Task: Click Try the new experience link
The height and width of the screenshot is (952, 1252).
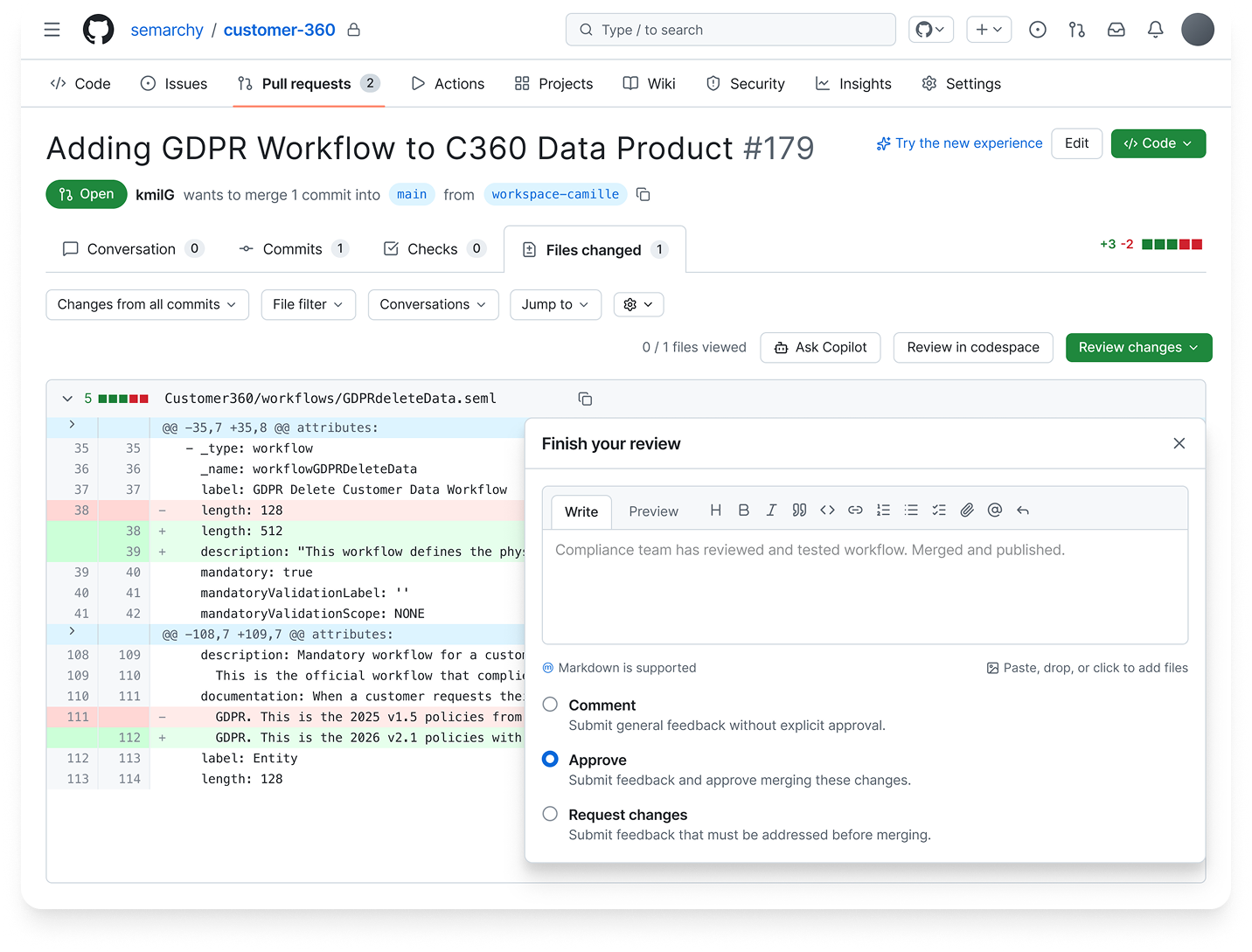Action: point(959,143)
